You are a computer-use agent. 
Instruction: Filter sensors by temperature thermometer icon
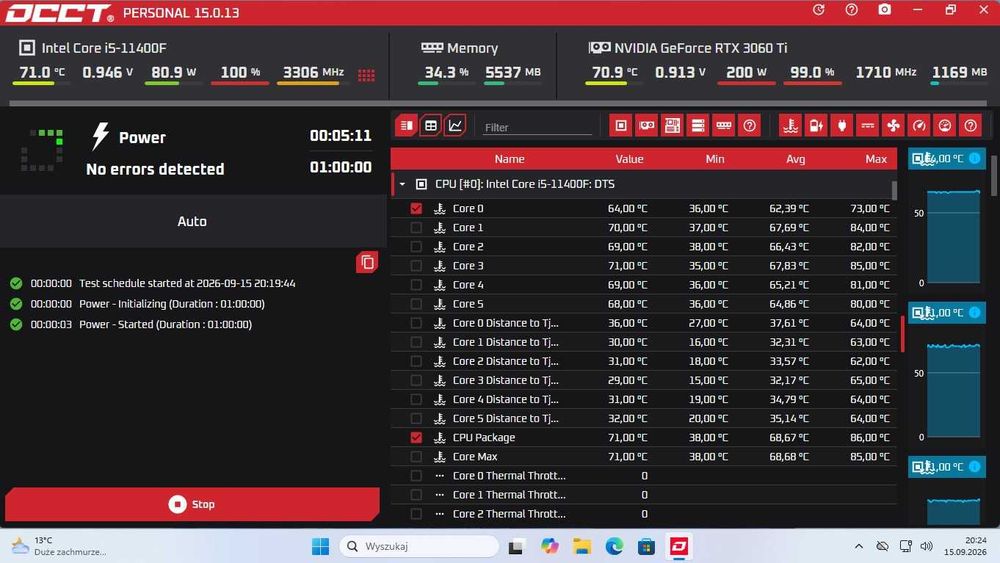pos(790,126)
